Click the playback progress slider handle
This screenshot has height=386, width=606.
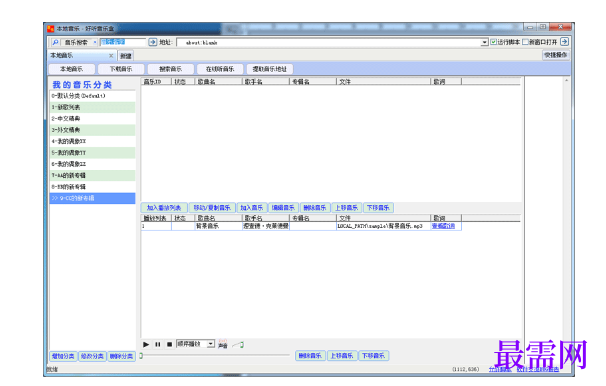coord(141,355)
